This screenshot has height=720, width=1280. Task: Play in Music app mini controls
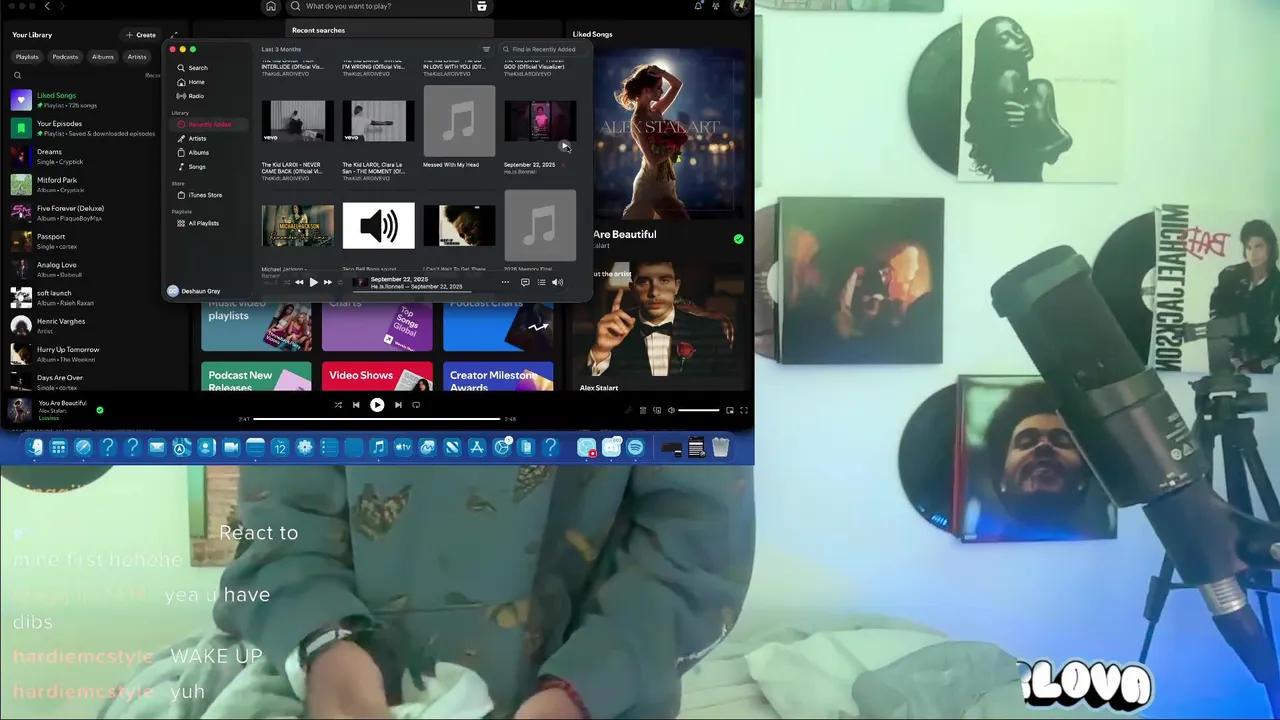[x=313, y=282]
